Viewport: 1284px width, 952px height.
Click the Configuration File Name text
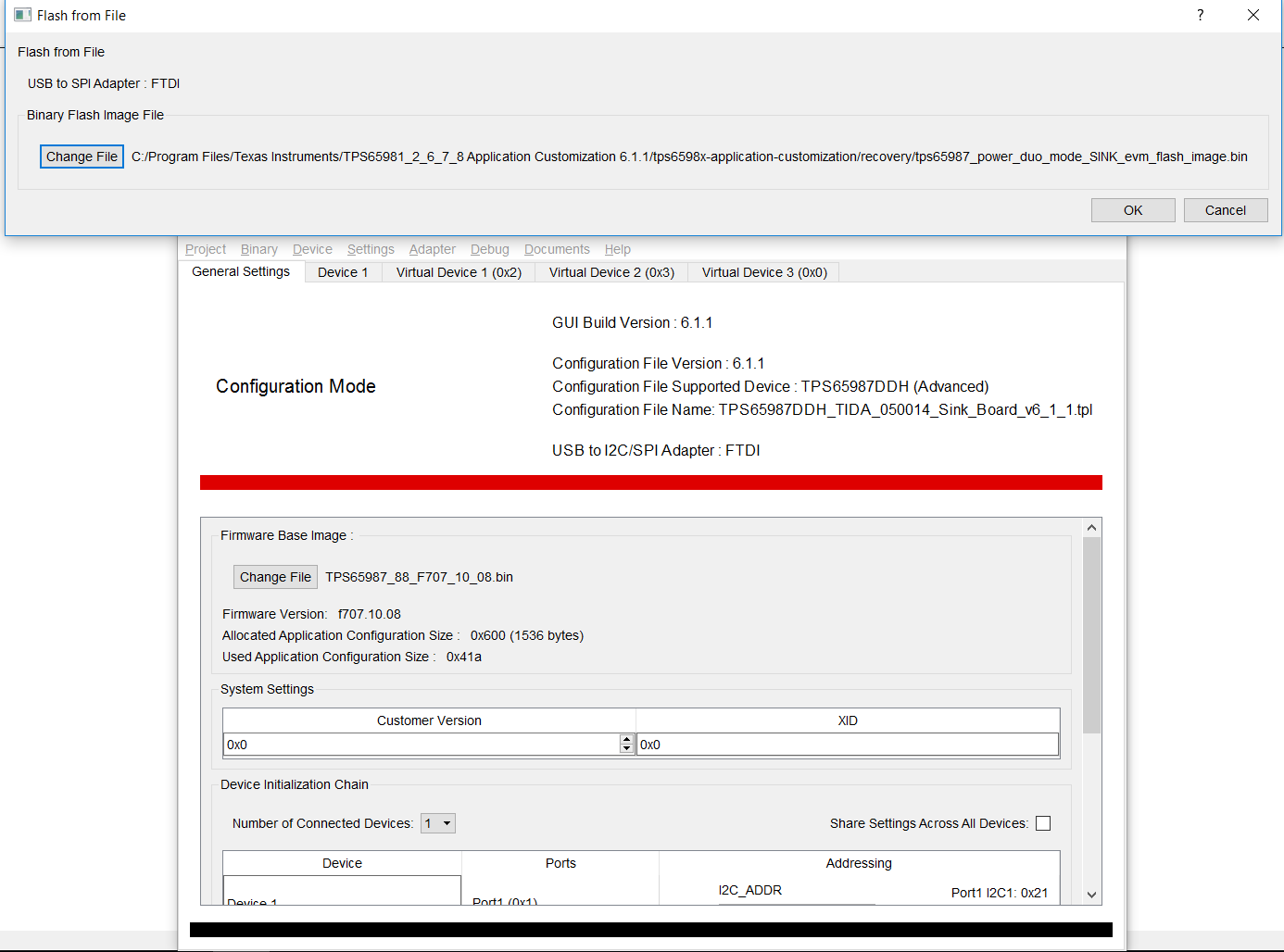[x=822, y=409]
